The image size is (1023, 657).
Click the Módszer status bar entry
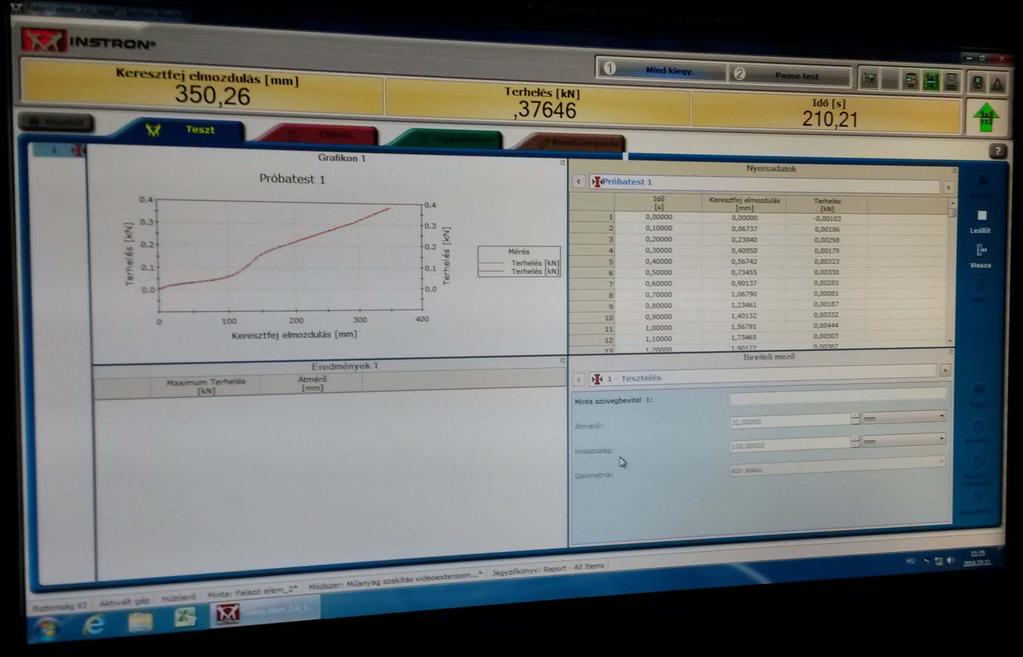395,580
